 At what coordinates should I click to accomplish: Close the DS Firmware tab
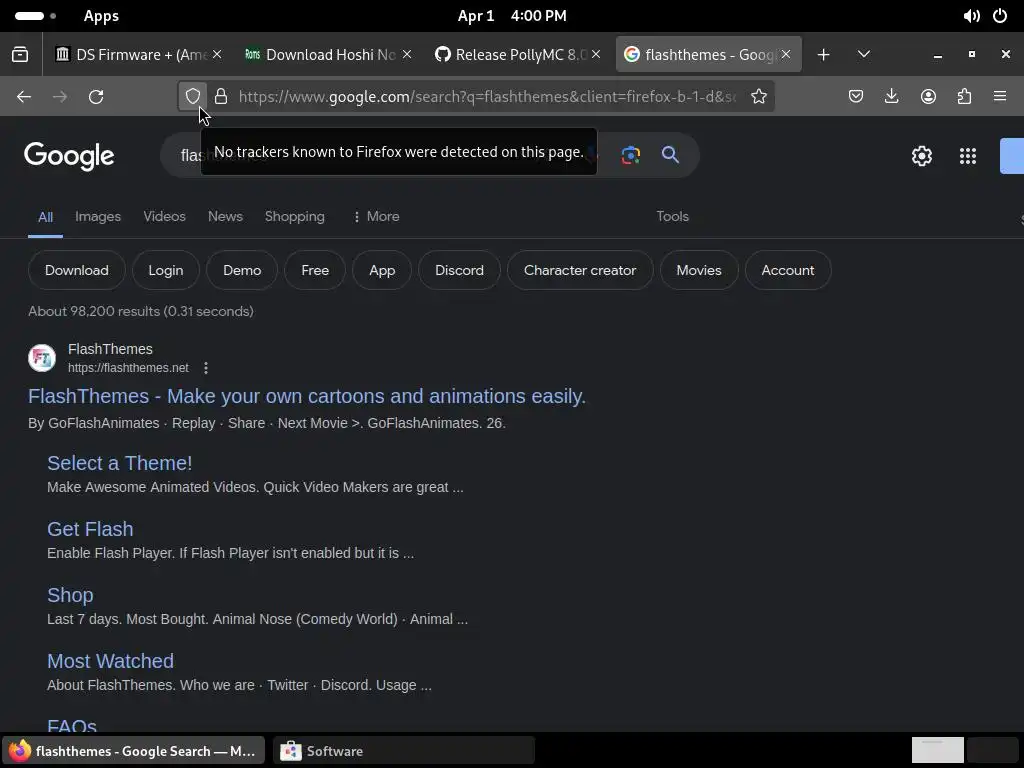(x=217, y=55)
